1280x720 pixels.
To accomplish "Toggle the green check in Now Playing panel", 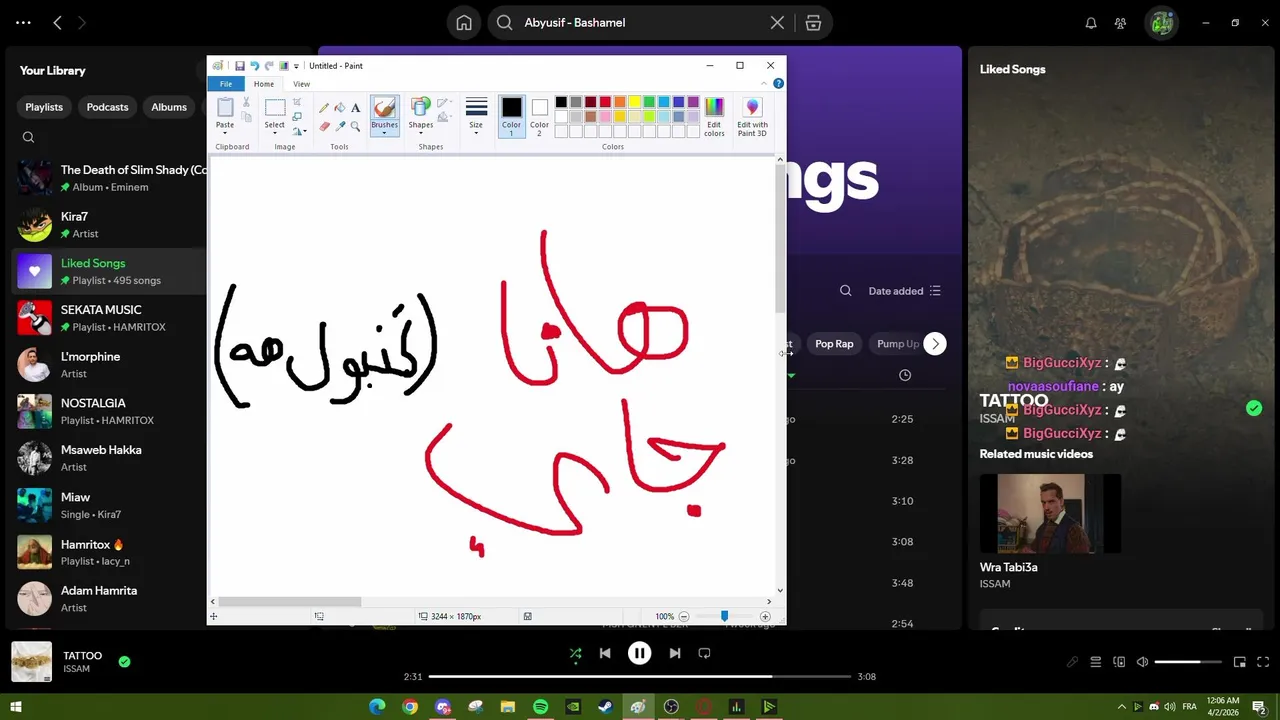I will click(x=1254, y=408).
